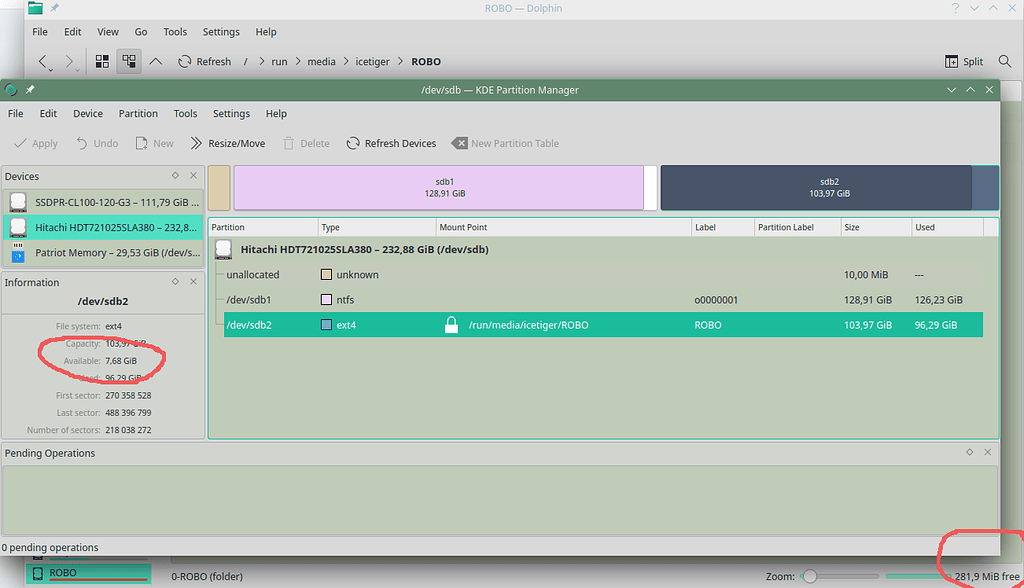The width and height of the screenshot is (1024, 588).
Task: Open the Device menu
Action: click(x=87, y=113)
